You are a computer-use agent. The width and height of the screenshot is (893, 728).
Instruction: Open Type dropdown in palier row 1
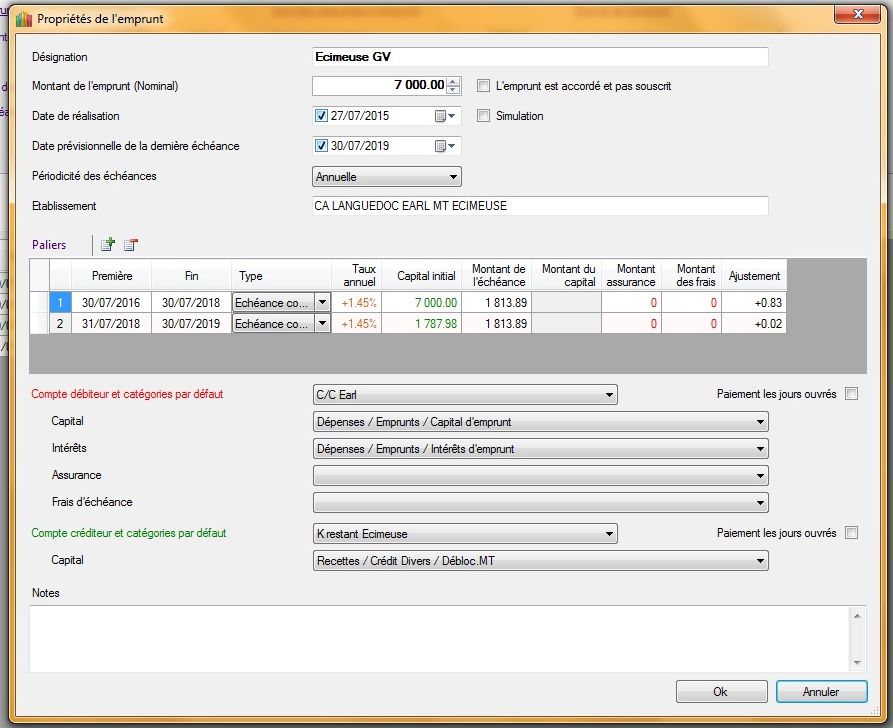(x=322, y=301)
